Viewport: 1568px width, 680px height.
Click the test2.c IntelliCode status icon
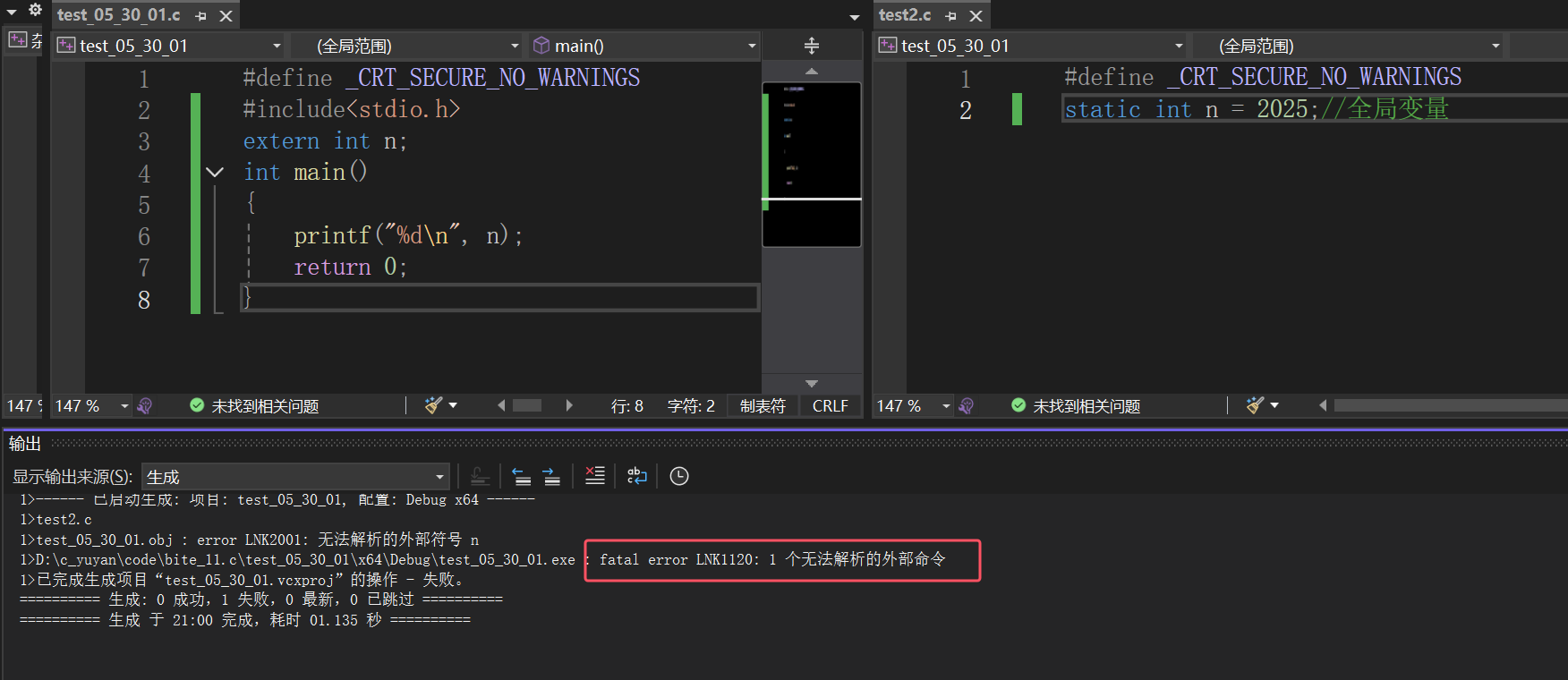pyautogui.click(x=966, y=406)
